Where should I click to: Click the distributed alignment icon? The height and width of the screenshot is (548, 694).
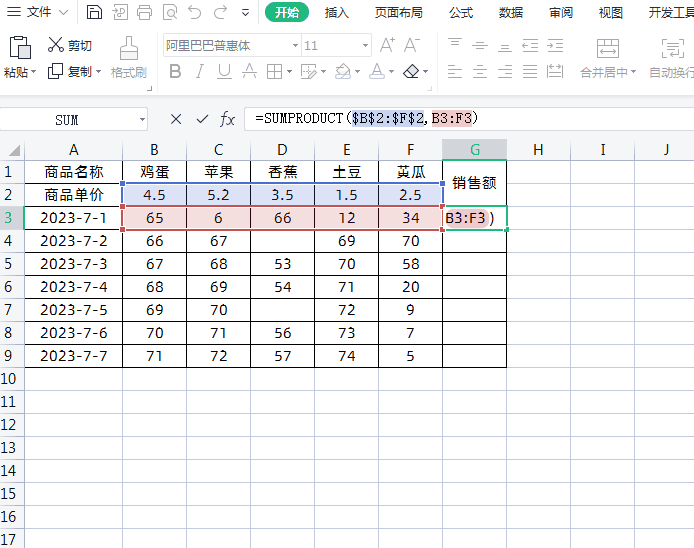pos(555,71)
